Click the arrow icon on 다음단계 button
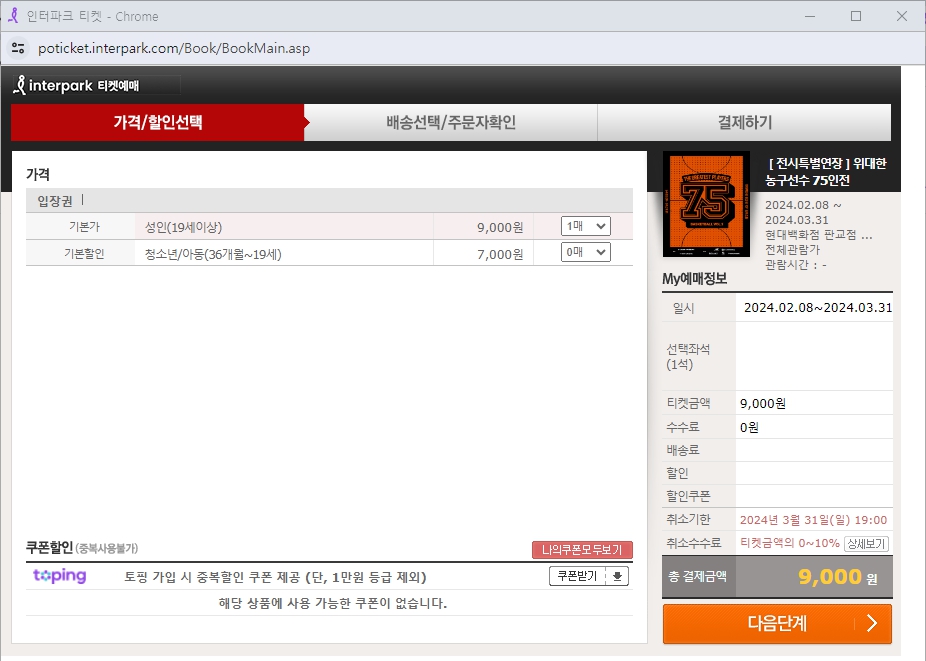The height and width of the screenshot is (661, 926). [872, 623]
